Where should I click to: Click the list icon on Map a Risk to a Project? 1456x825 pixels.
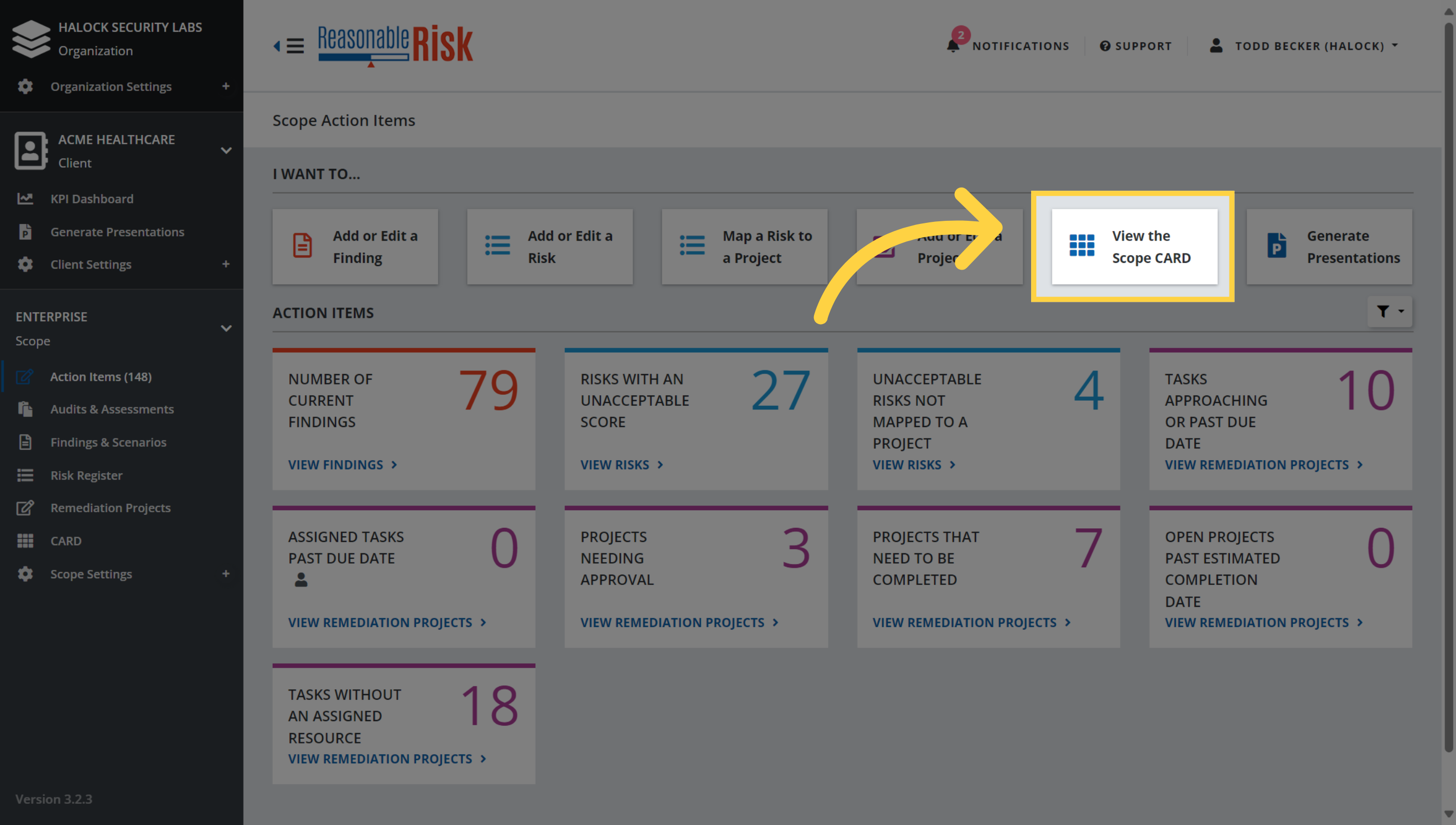692,246
